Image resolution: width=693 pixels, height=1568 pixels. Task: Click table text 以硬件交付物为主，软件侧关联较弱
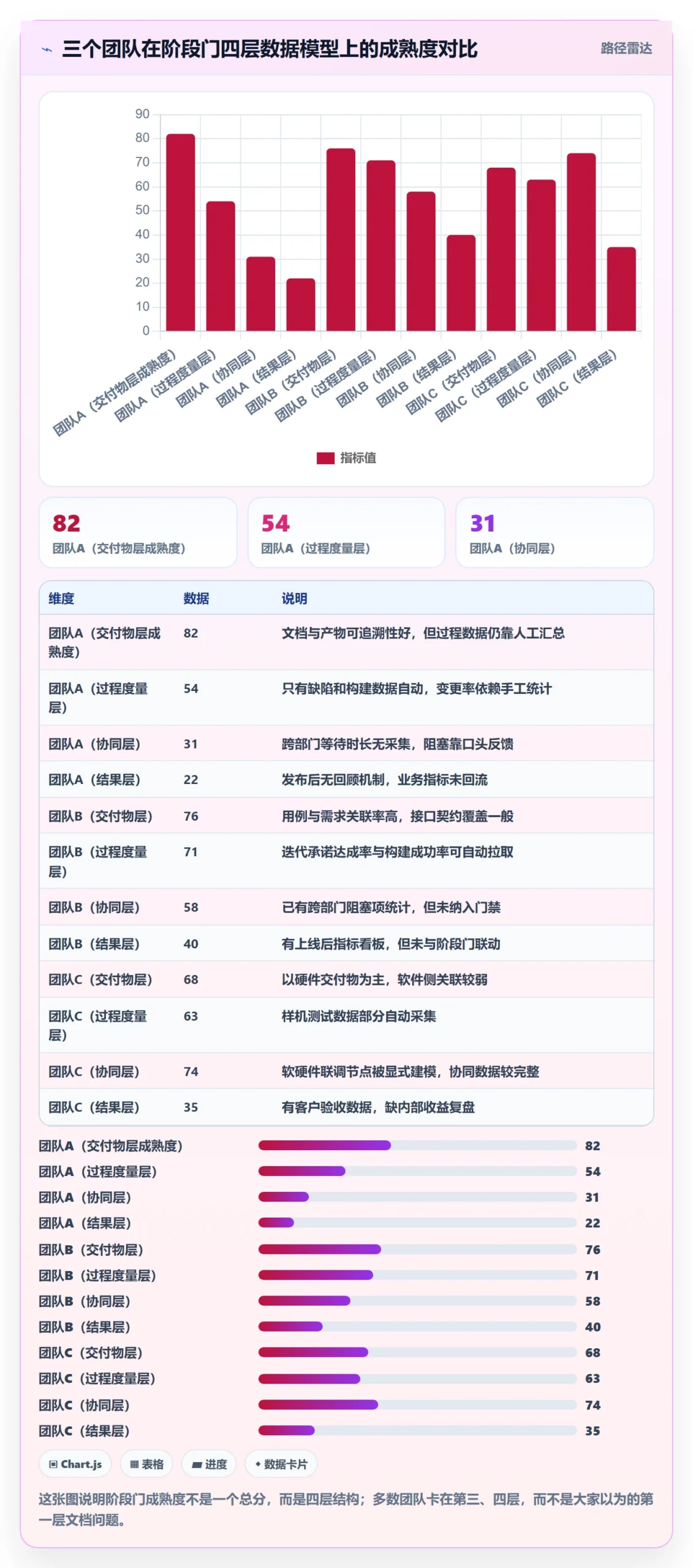click(x=385, y=979)
